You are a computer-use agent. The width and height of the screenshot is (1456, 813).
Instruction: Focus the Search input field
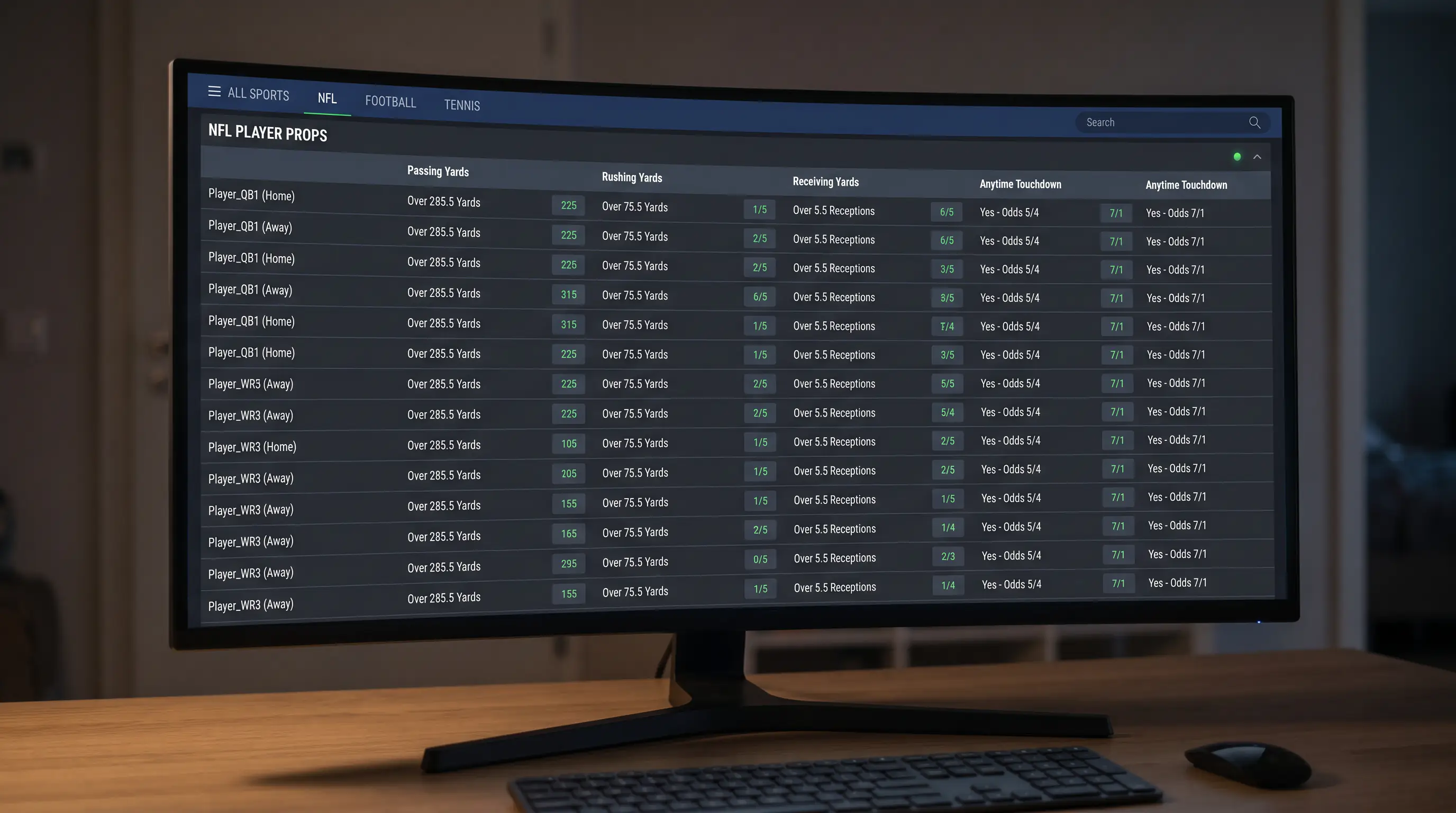click(x=1172, y=123)
